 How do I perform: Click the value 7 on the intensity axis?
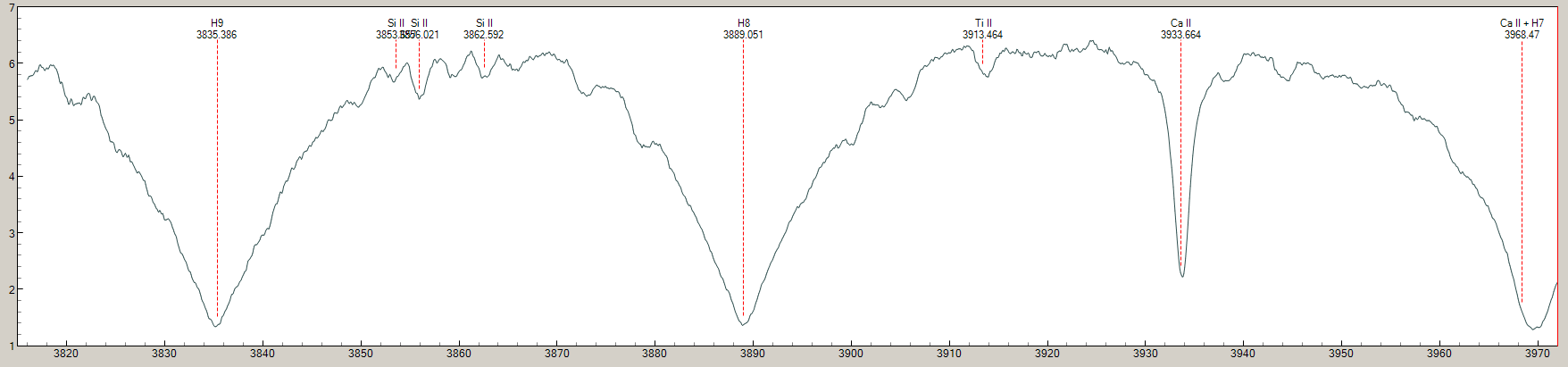(11, 7)
